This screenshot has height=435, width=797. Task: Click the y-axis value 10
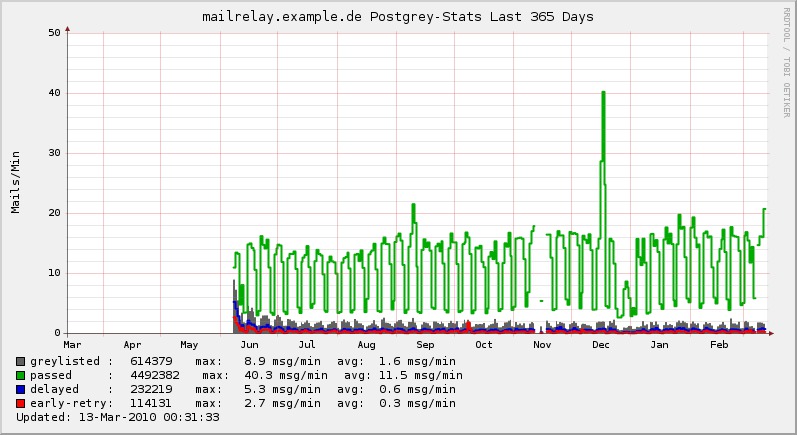pos(54,273)
